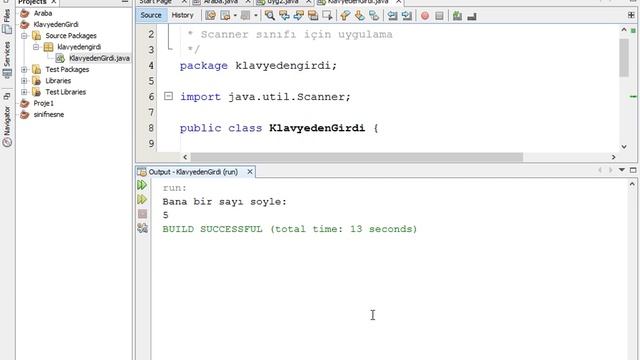
Task: Start macro recording with the red circle
Action: (x=425, y=16)
